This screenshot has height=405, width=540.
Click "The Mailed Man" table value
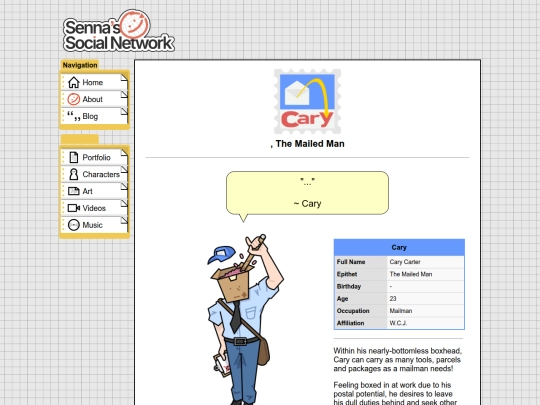point(411,274)
